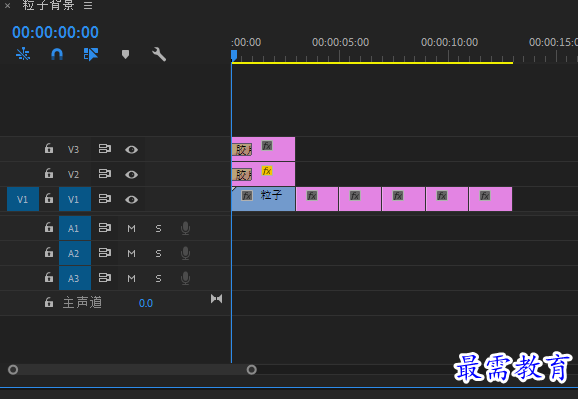Toggle sync lock for A3
The width and height of the screenshot is (578, 399).
point(105,278)
